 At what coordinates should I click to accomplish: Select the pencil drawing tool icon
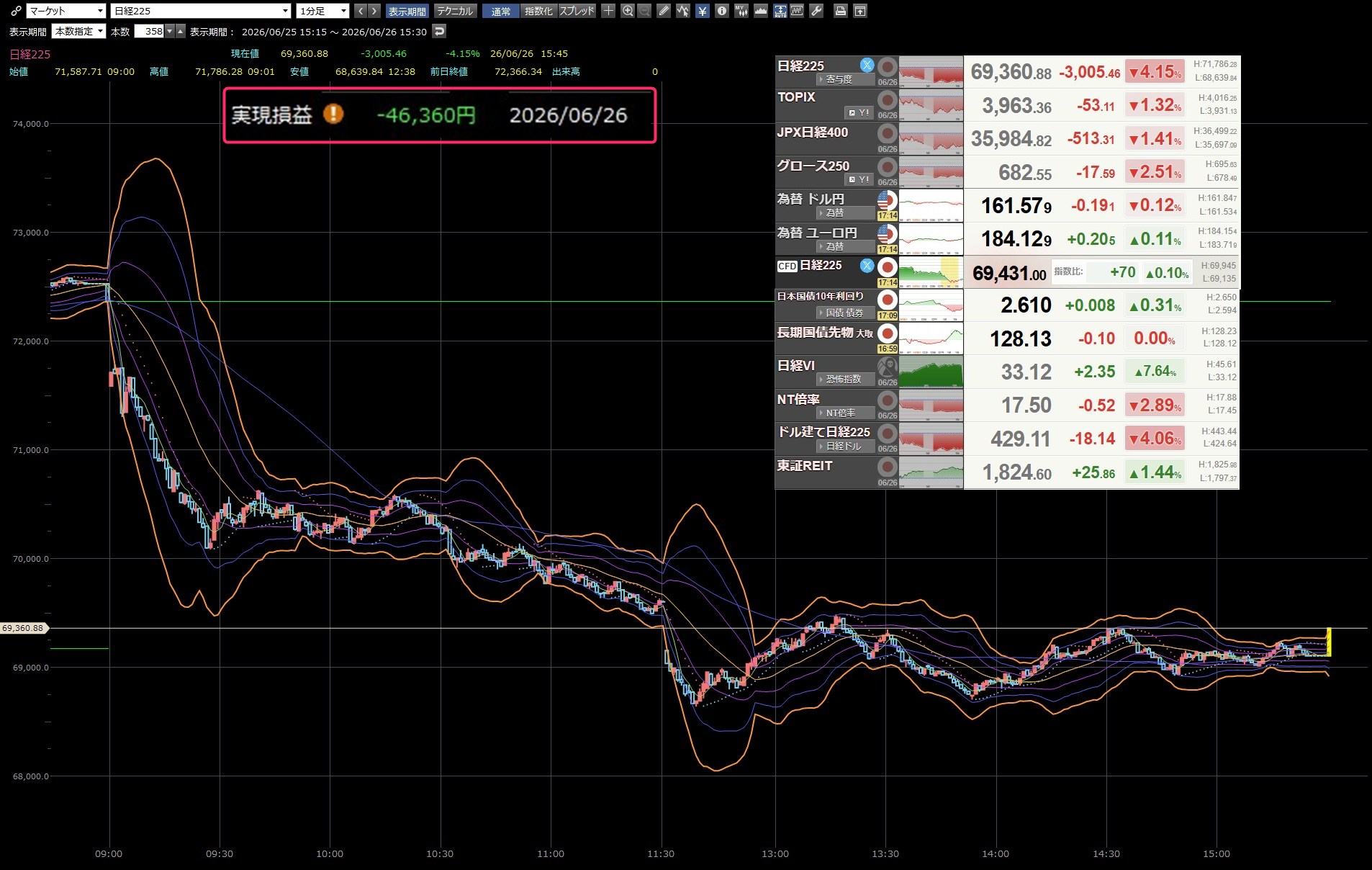click(x=664, y=11)
